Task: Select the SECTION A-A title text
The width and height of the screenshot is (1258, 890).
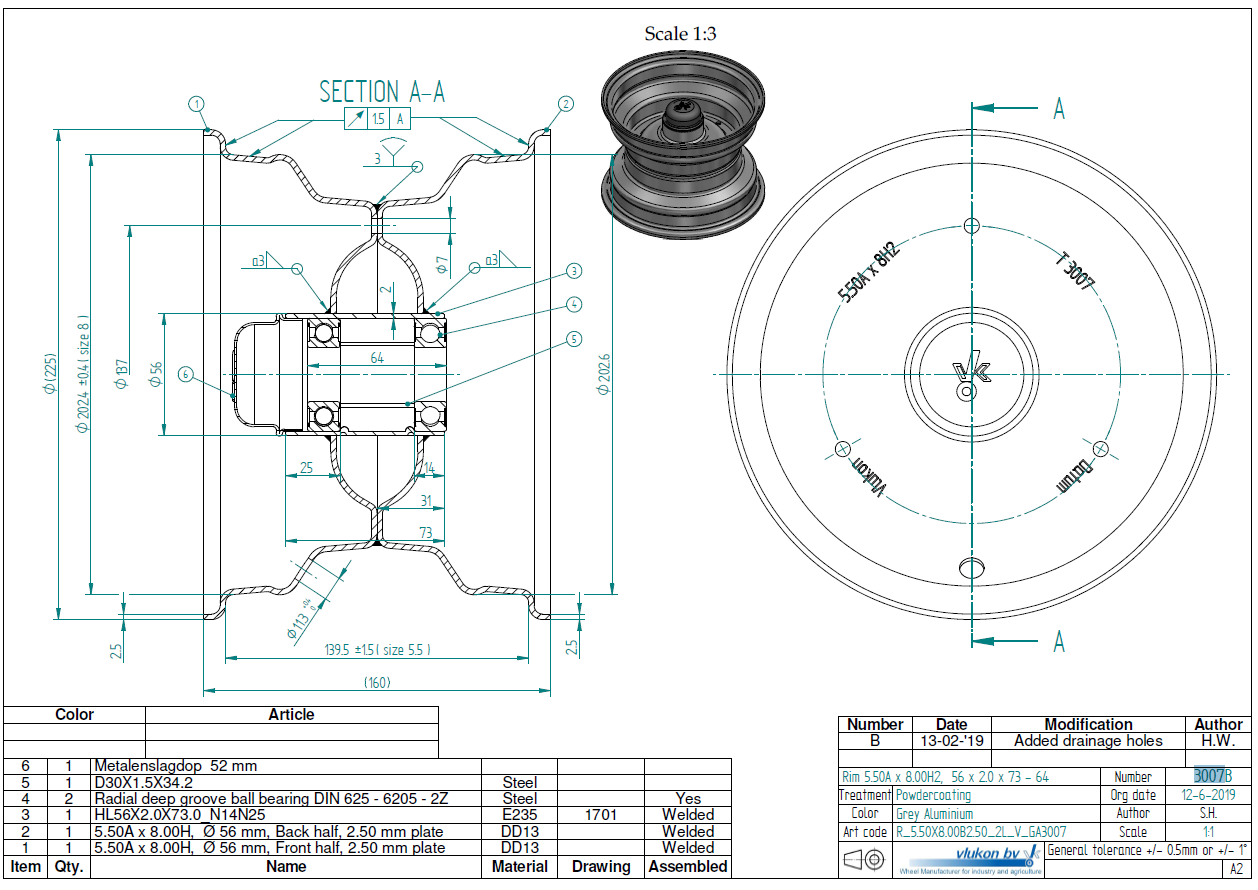Action: click(382, 92)
